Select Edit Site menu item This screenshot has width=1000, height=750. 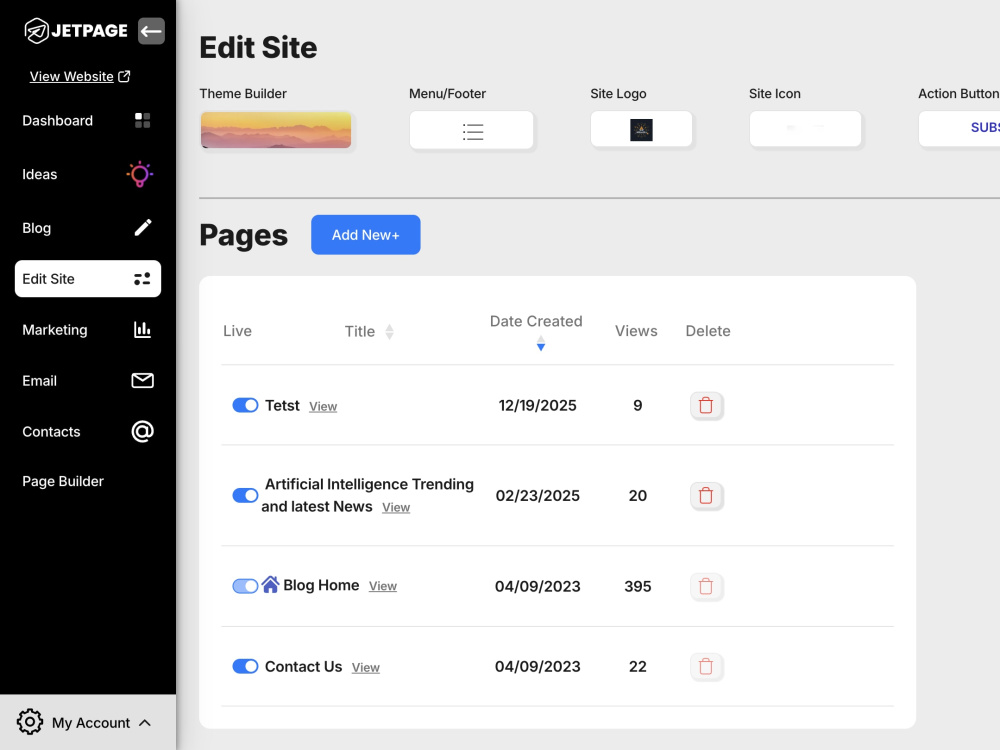pos(88,279)
